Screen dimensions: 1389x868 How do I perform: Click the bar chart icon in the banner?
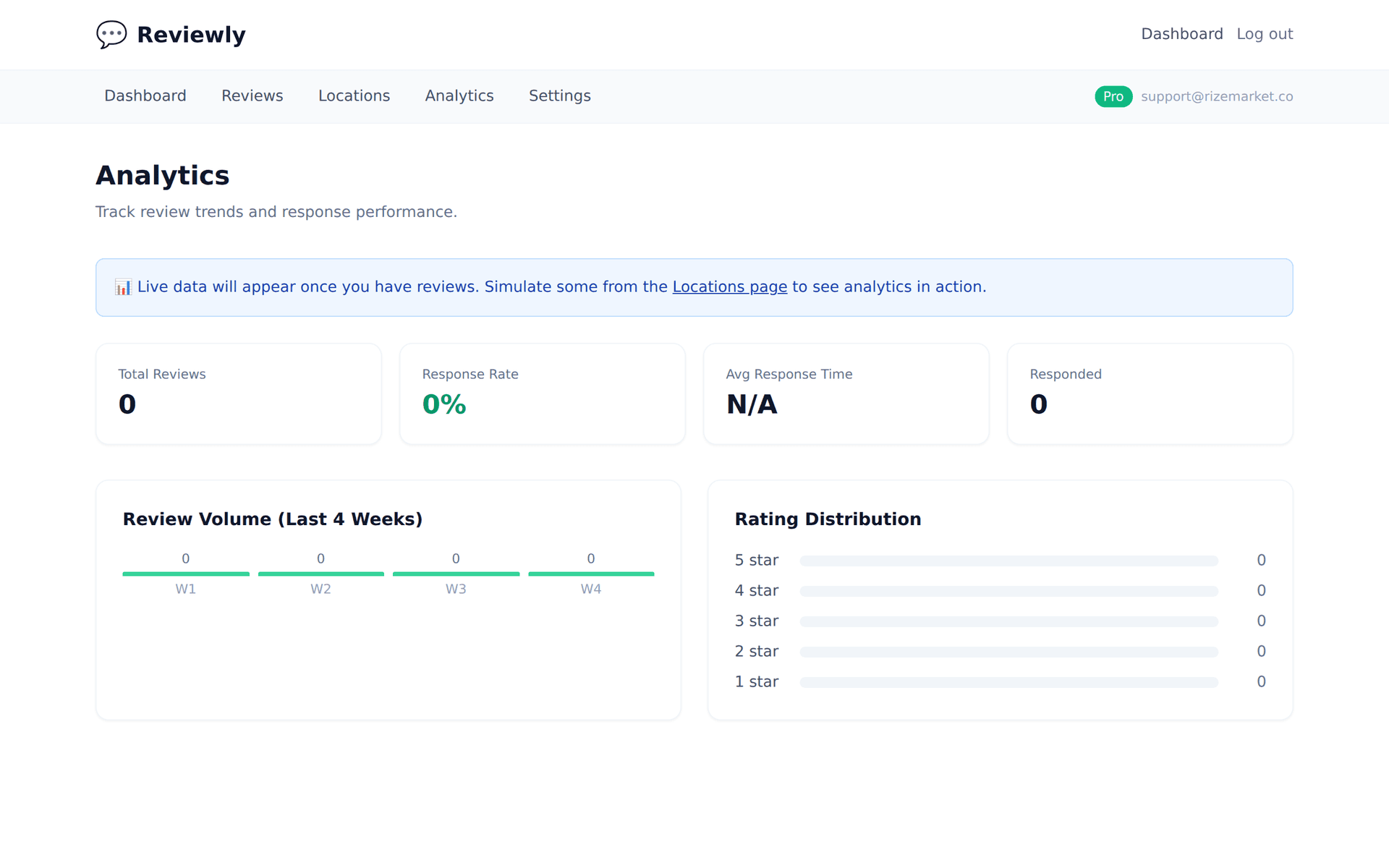click(122, 286)
